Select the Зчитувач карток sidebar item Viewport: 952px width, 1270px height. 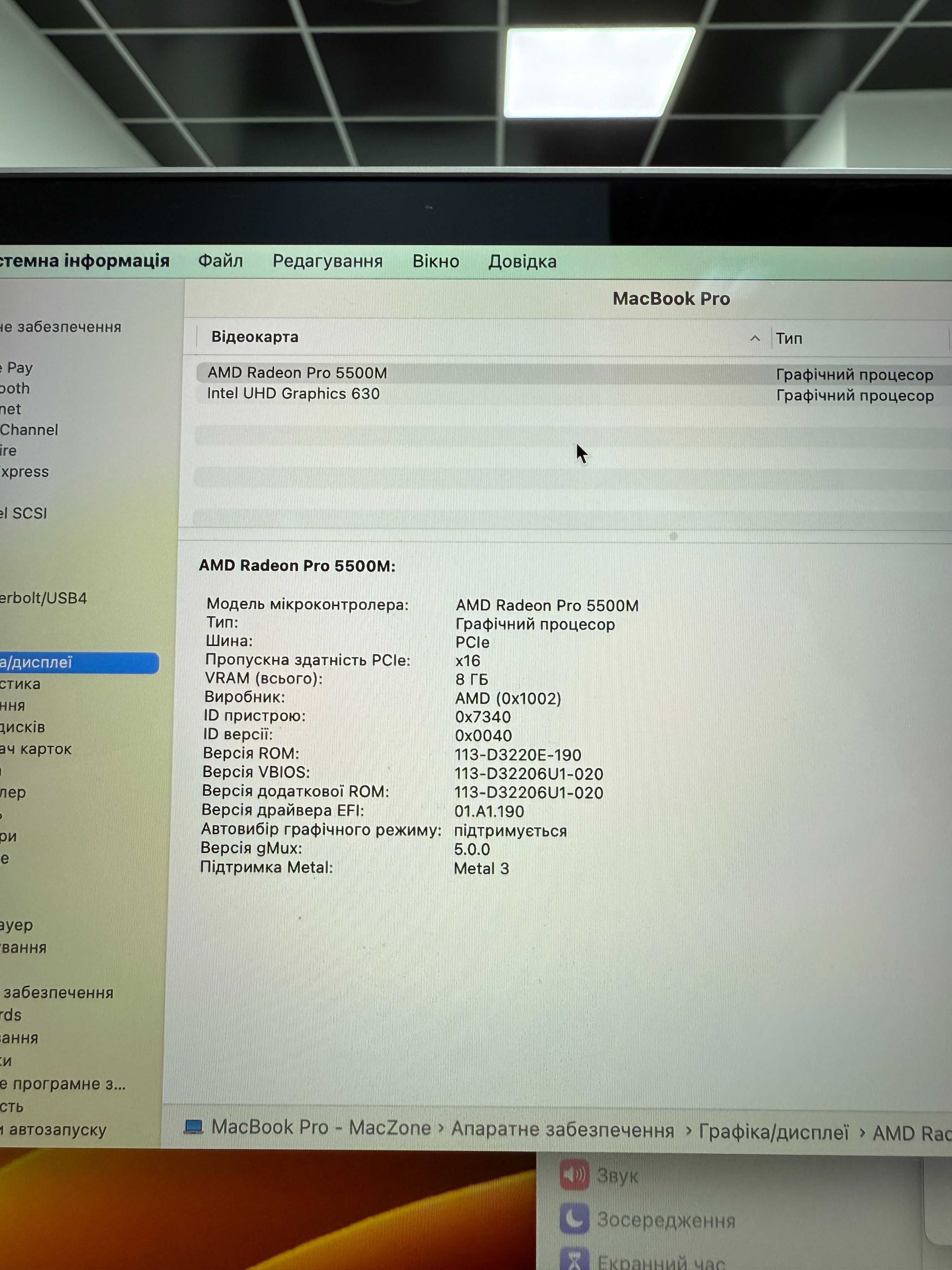pyautogui.click(x=36, y=749)
